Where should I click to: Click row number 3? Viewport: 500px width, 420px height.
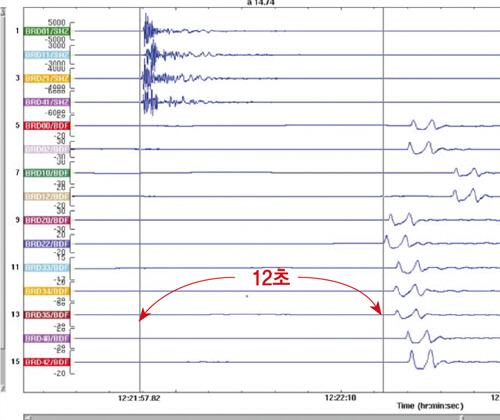pyautogui.click(x=17, y=78)
